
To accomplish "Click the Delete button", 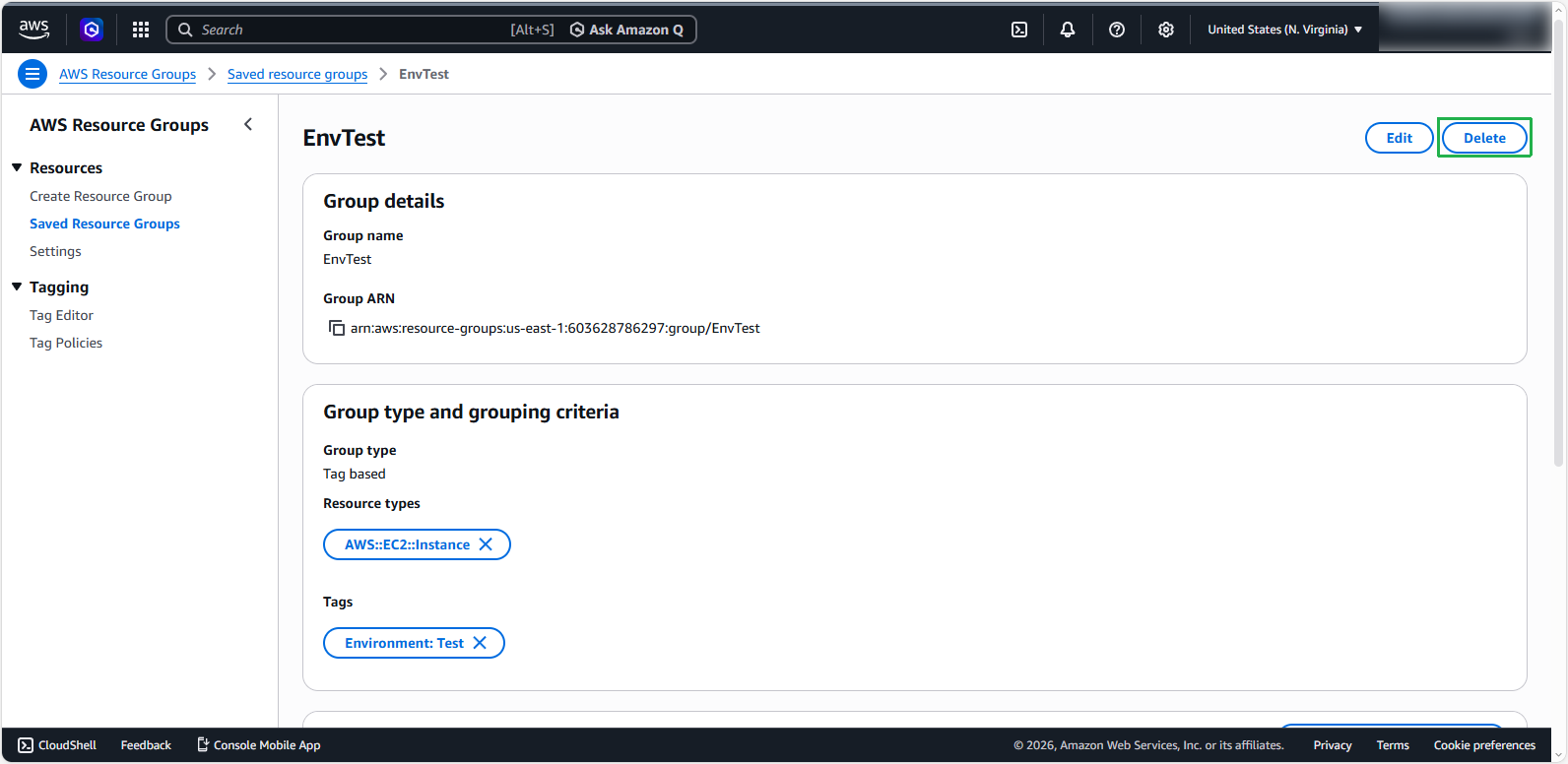I will [1484, 138].
